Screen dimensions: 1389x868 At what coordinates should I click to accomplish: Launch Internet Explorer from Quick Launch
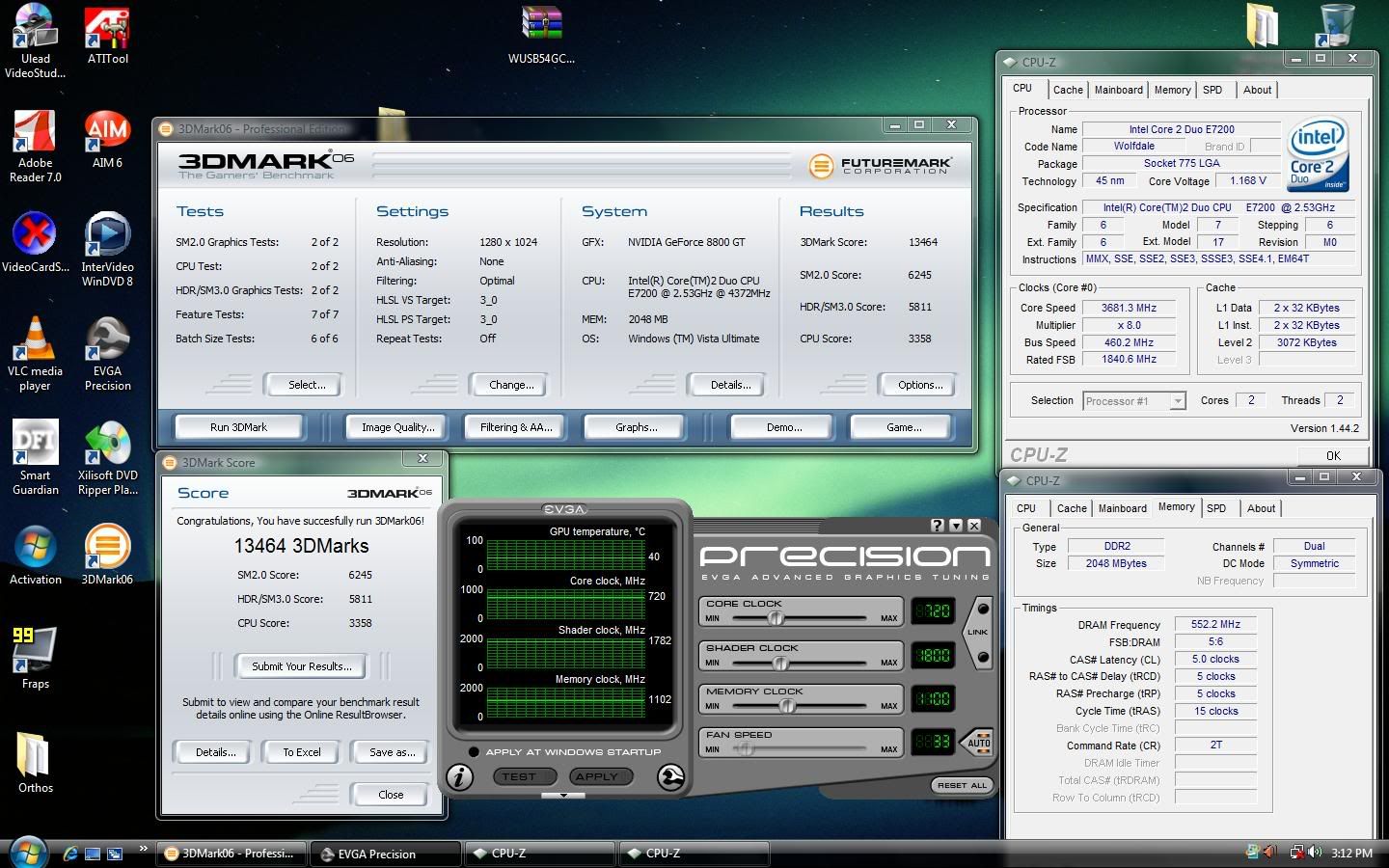pyautogui.click(x=70, y=854)
